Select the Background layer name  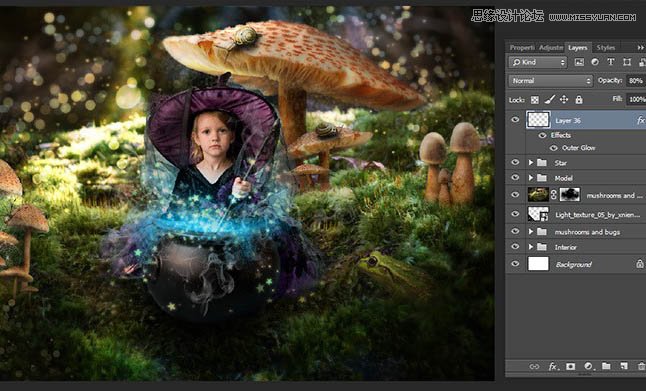[573, 265]
